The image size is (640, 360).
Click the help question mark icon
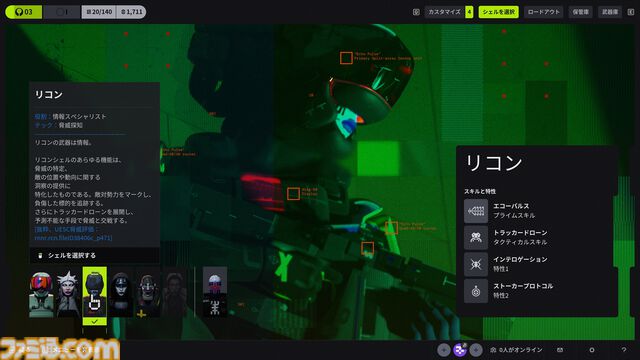(x=623, y=350)
